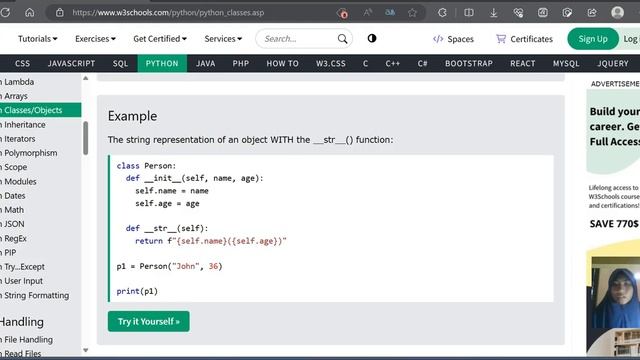
Task: Click the Sign Up button
Action: [593, 39]
